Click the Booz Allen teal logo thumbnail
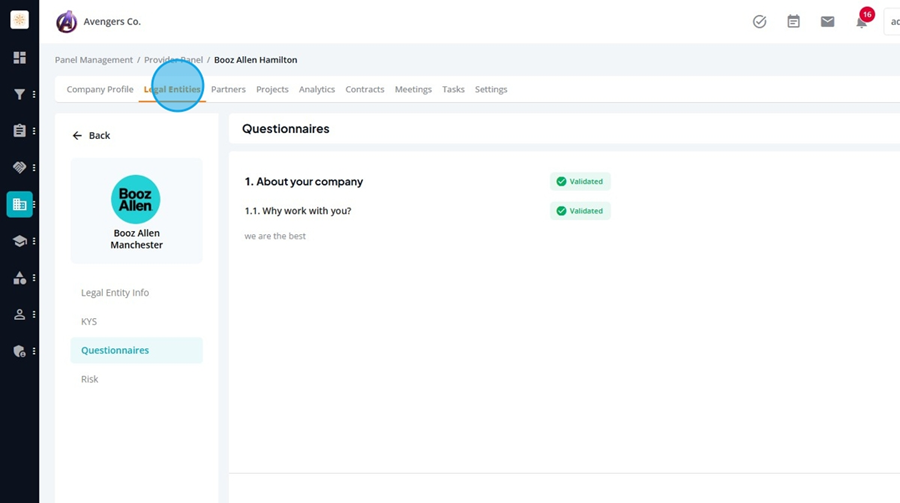The width and height of the screenshot is (900, 503). [135, 199]
